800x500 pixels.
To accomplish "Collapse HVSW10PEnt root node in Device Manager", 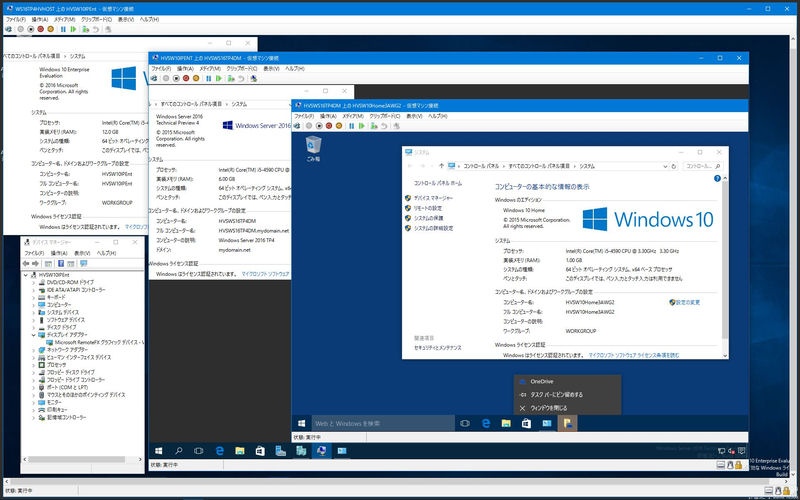I will (x=26, y=275).
